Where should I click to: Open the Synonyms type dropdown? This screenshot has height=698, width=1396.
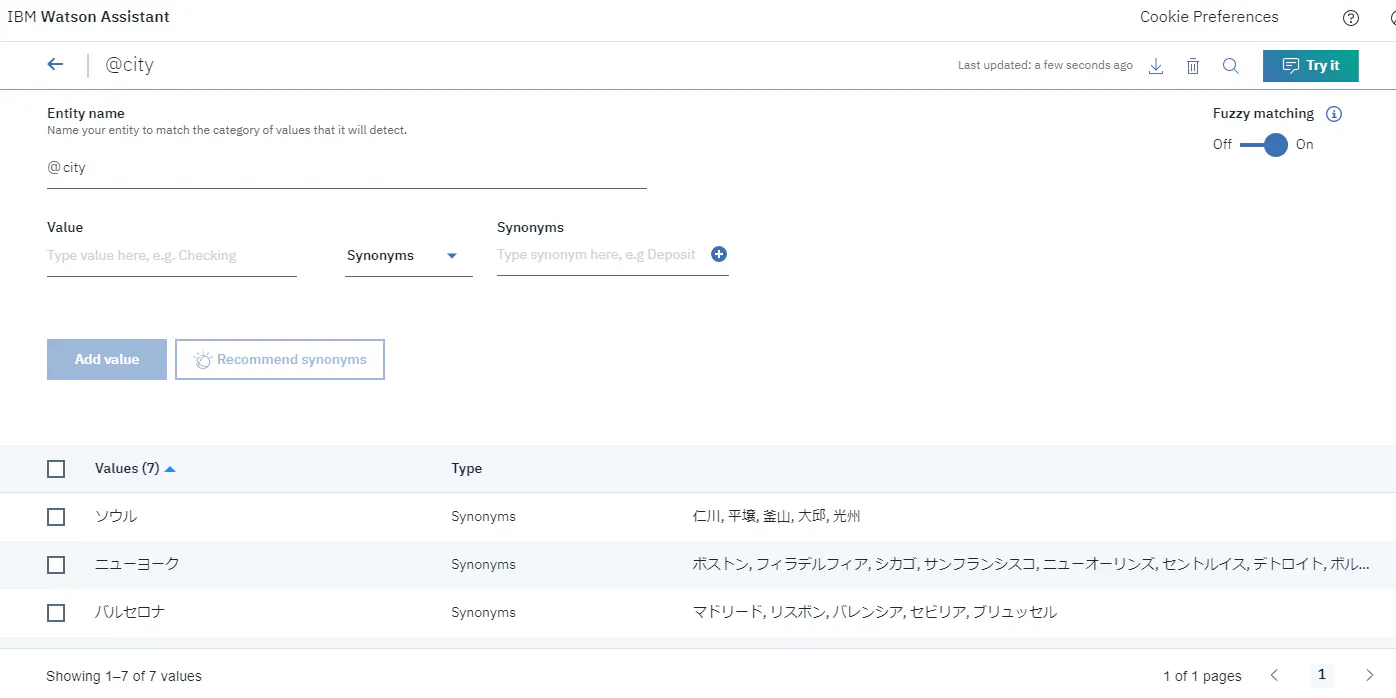point(408,255)
